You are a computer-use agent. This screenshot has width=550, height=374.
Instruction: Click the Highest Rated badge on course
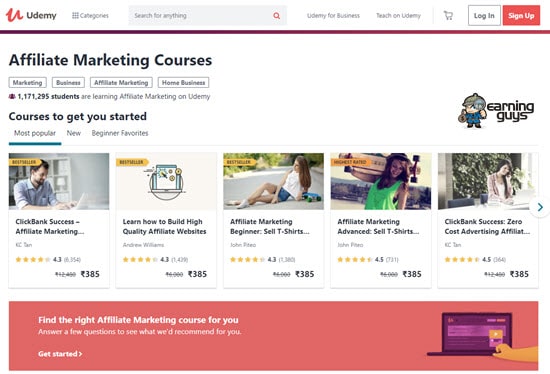[350, 162]
